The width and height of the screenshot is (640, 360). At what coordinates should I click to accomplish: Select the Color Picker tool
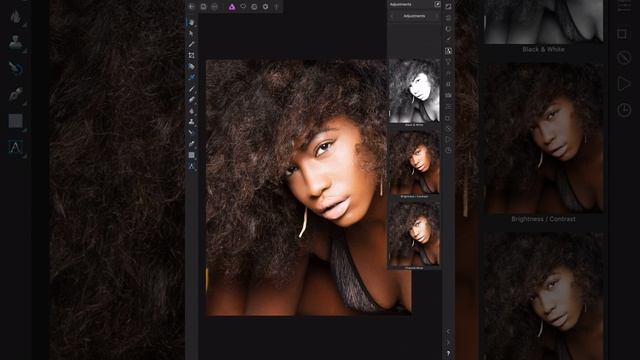(x=191, y=44)
